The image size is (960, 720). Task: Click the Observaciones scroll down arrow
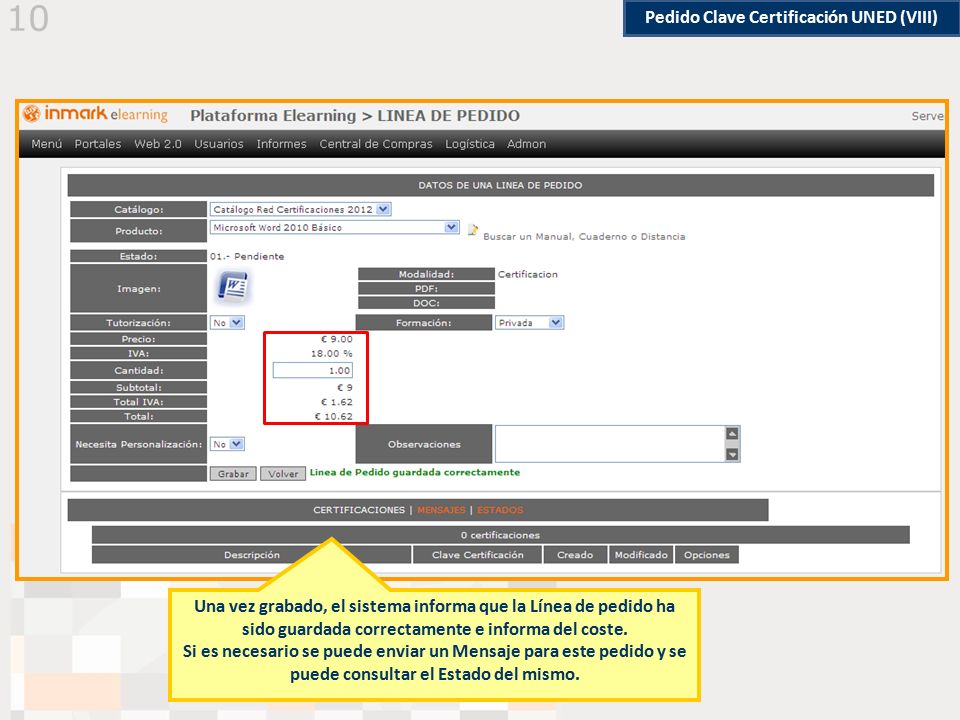click(x=732, y=454)
